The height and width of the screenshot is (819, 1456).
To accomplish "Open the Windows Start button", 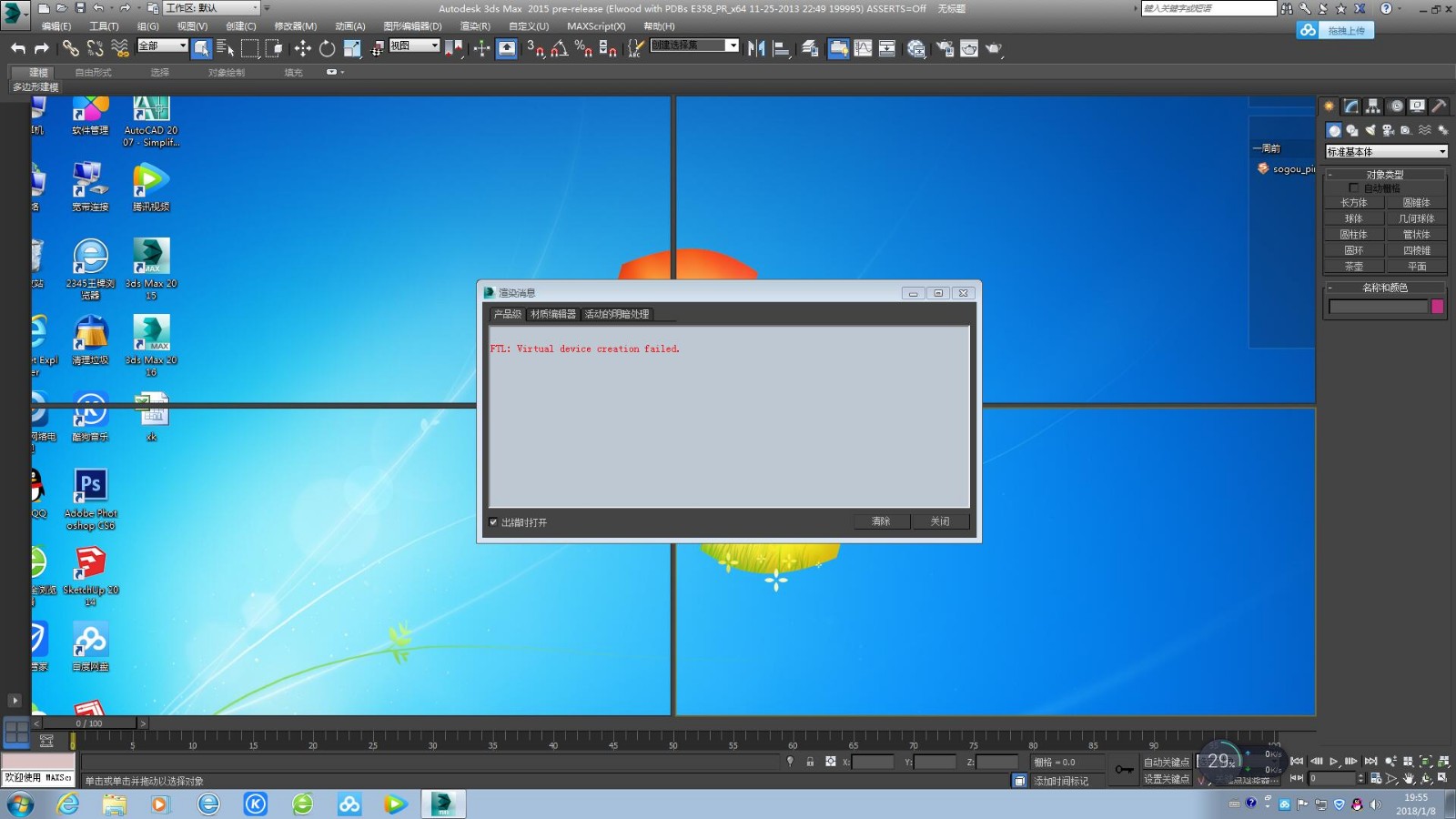I will 20,804.
